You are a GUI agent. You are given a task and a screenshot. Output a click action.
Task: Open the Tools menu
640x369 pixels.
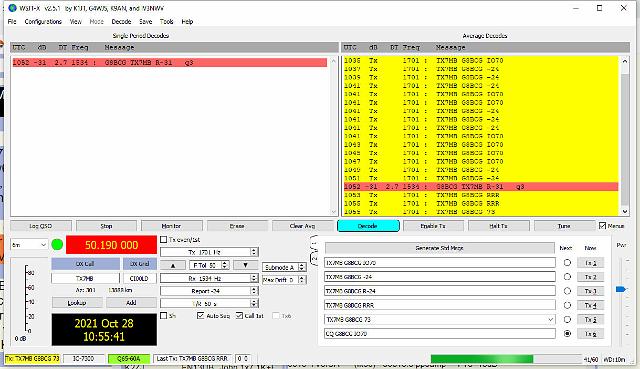pyautogui.click(x=167, y=22)
